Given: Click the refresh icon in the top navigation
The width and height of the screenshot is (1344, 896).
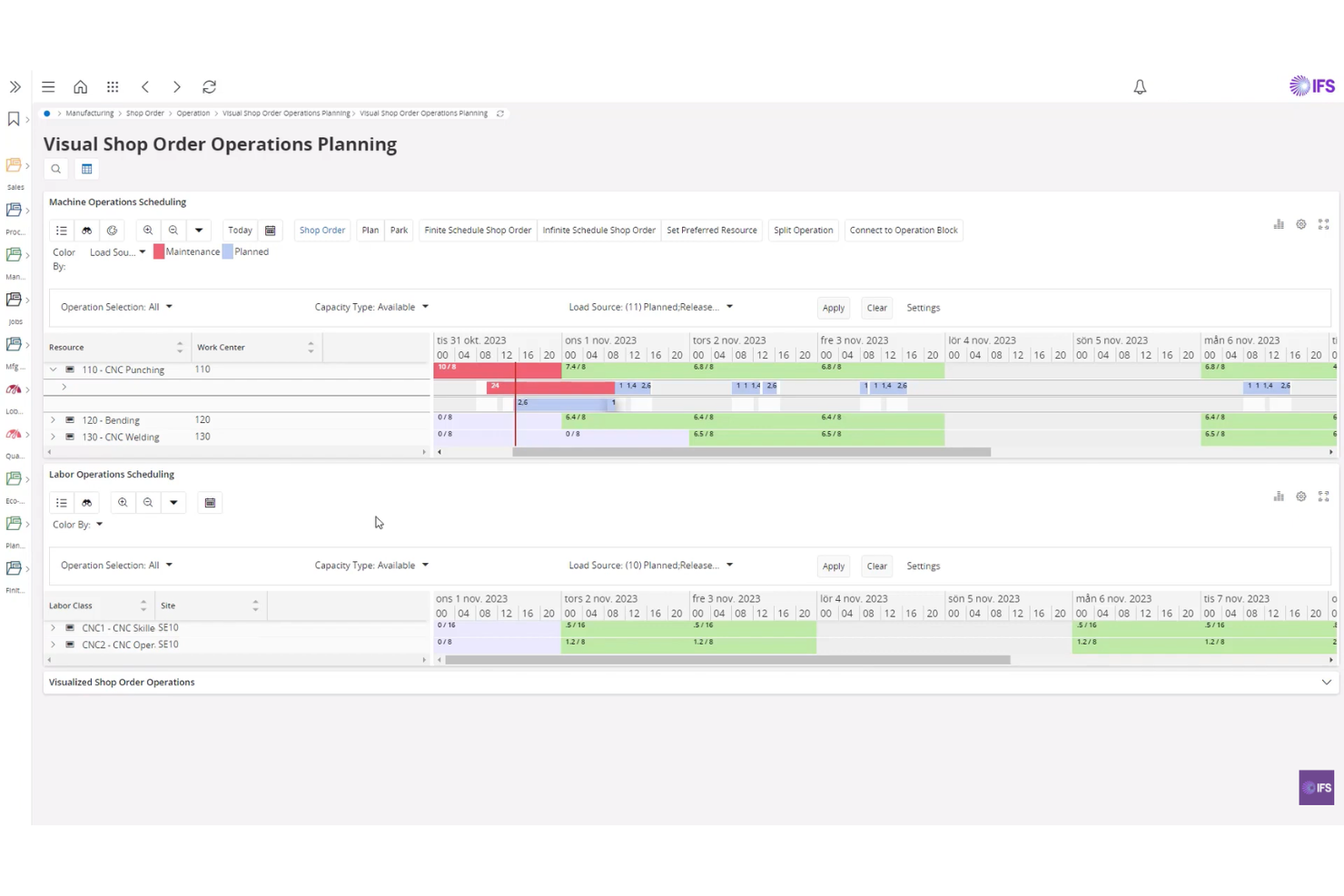Looking at the screenshot, I should coord(209,86).
